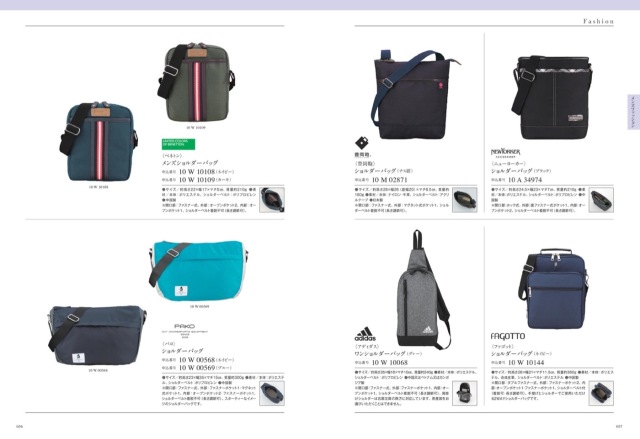Select the turquoise PAKO shoulder bag image

199,270
